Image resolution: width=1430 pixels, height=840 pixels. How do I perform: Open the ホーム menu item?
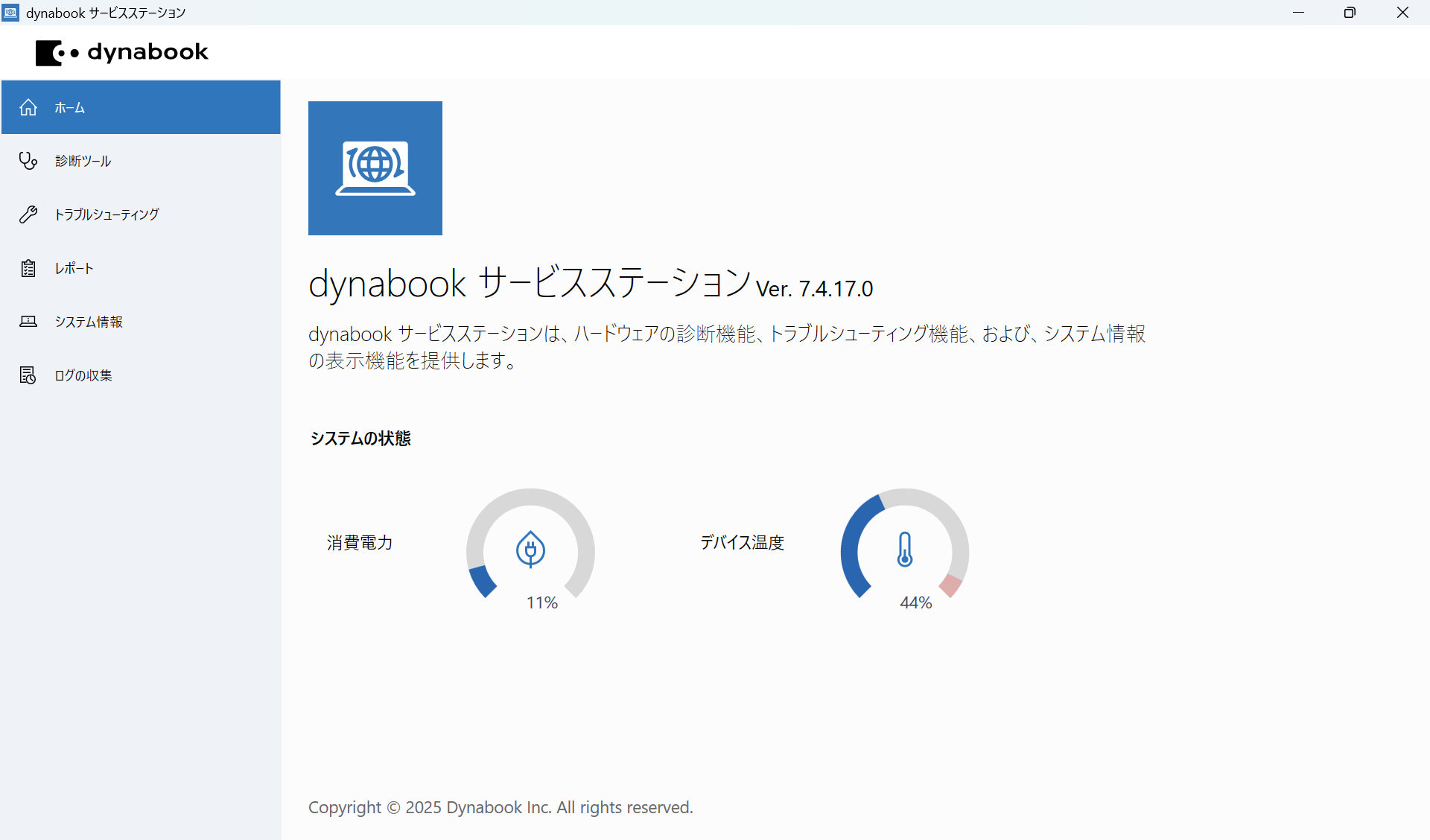click(70, 108)
